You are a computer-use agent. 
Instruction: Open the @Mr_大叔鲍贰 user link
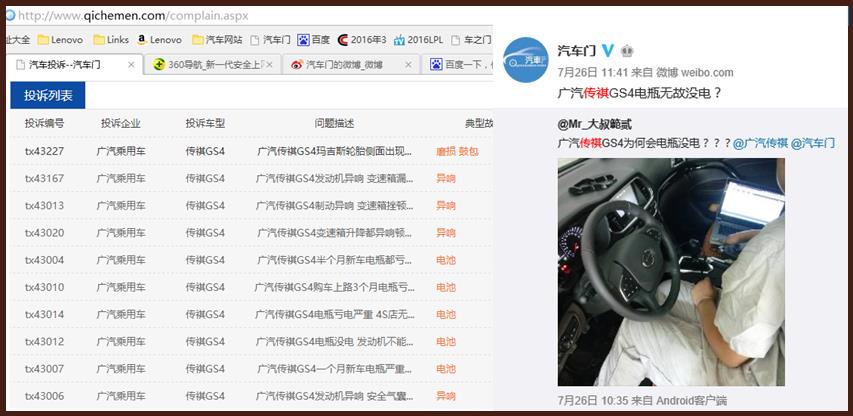tap(595, 125)
